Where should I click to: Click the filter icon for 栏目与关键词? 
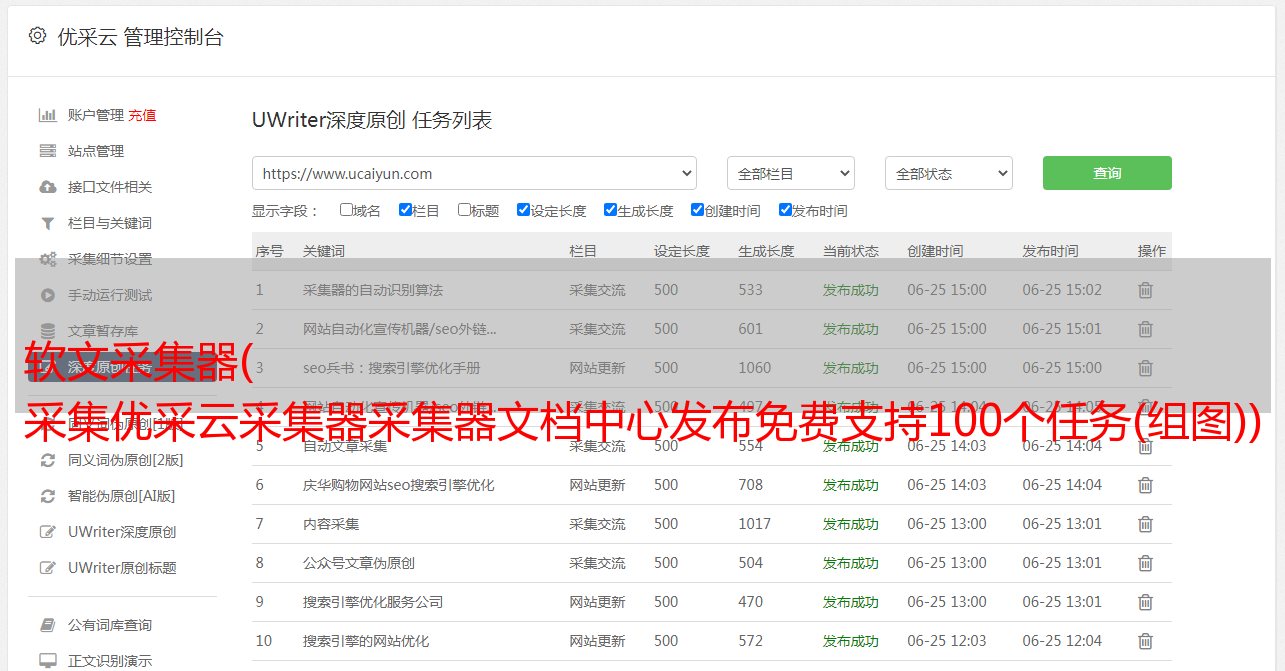coord(47,223)
